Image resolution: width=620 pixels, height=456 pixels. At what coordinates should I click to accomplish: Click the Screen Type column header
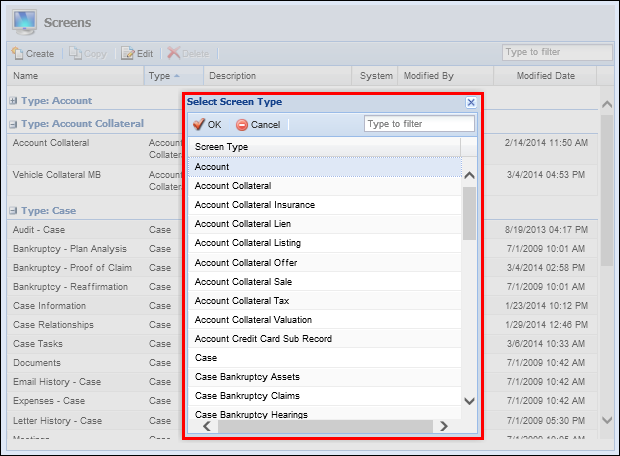tap(324, 147)
